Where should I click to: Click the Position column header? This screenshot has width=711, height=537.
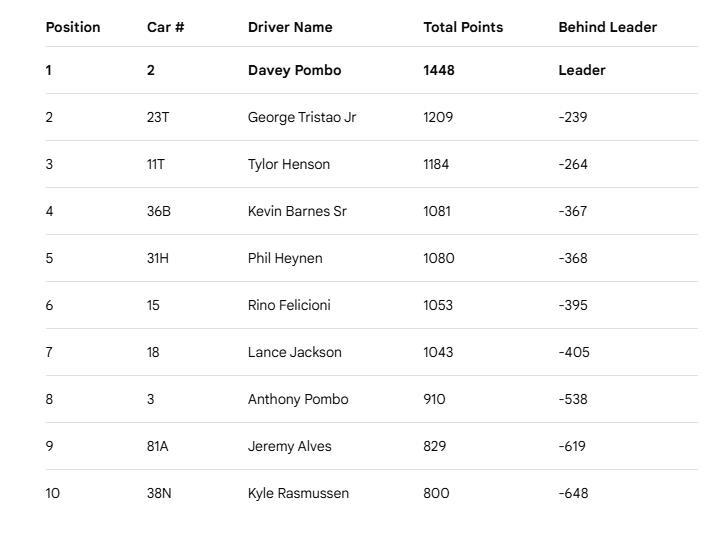point(73,27)
